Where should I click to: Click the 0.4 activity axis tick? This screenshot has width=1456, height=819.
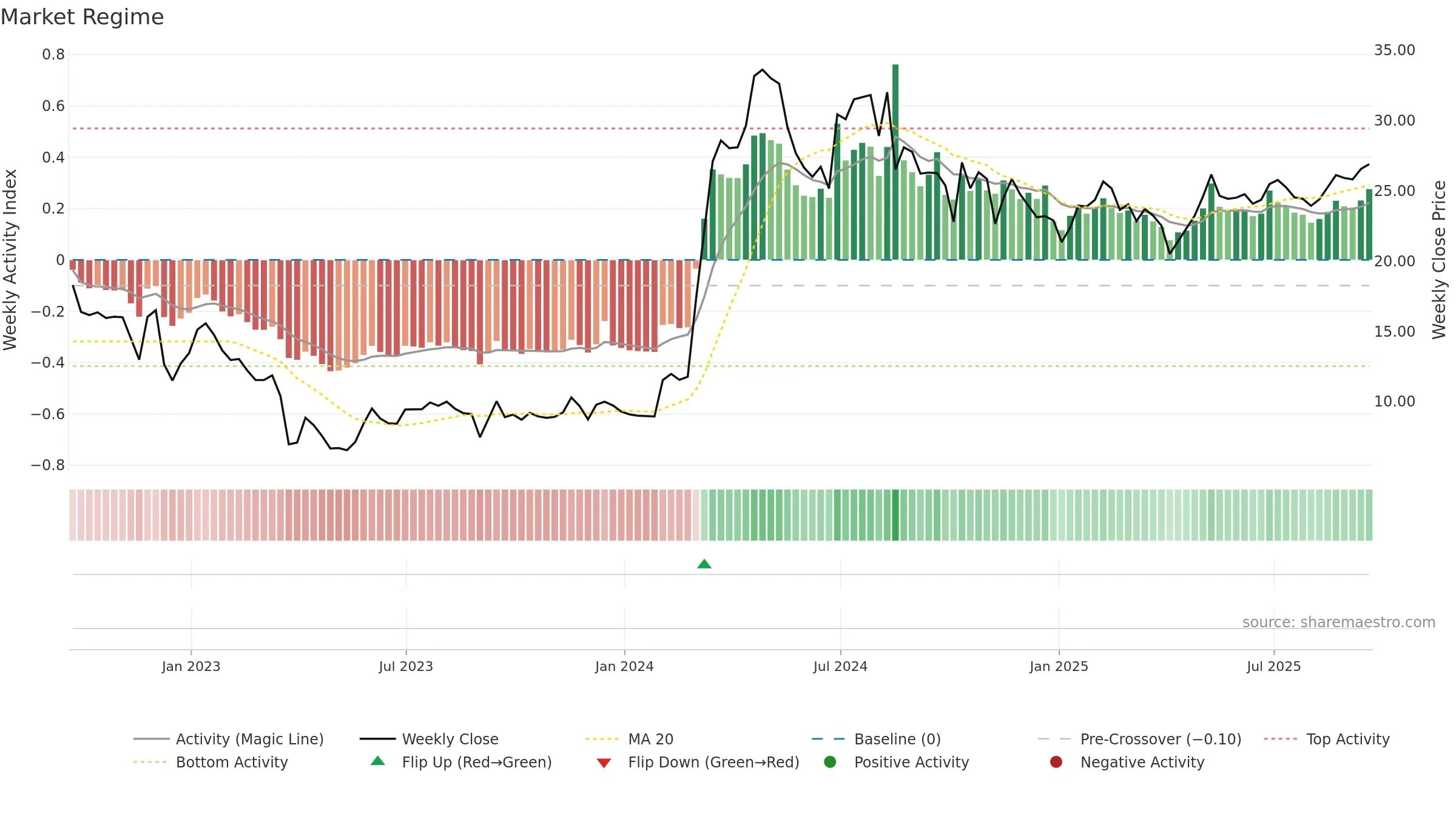(53, 158)
